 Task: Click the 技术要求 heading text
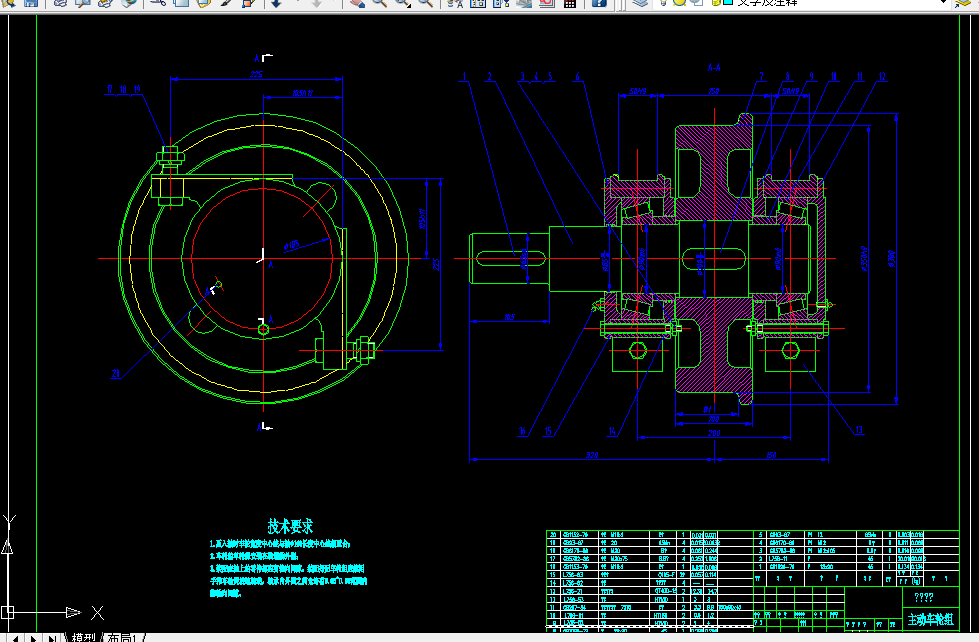290,526
